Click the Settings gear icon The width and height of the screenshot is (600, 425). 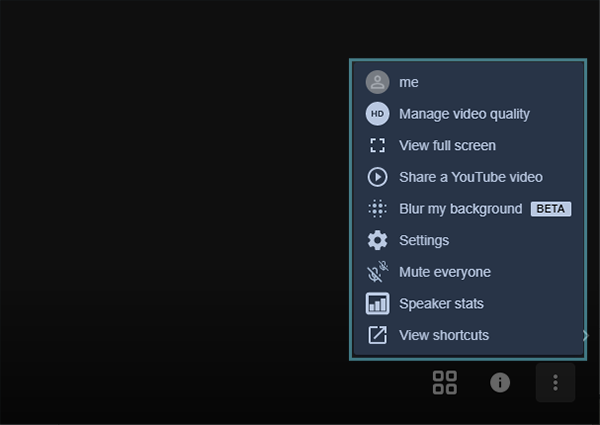[377, 240]
